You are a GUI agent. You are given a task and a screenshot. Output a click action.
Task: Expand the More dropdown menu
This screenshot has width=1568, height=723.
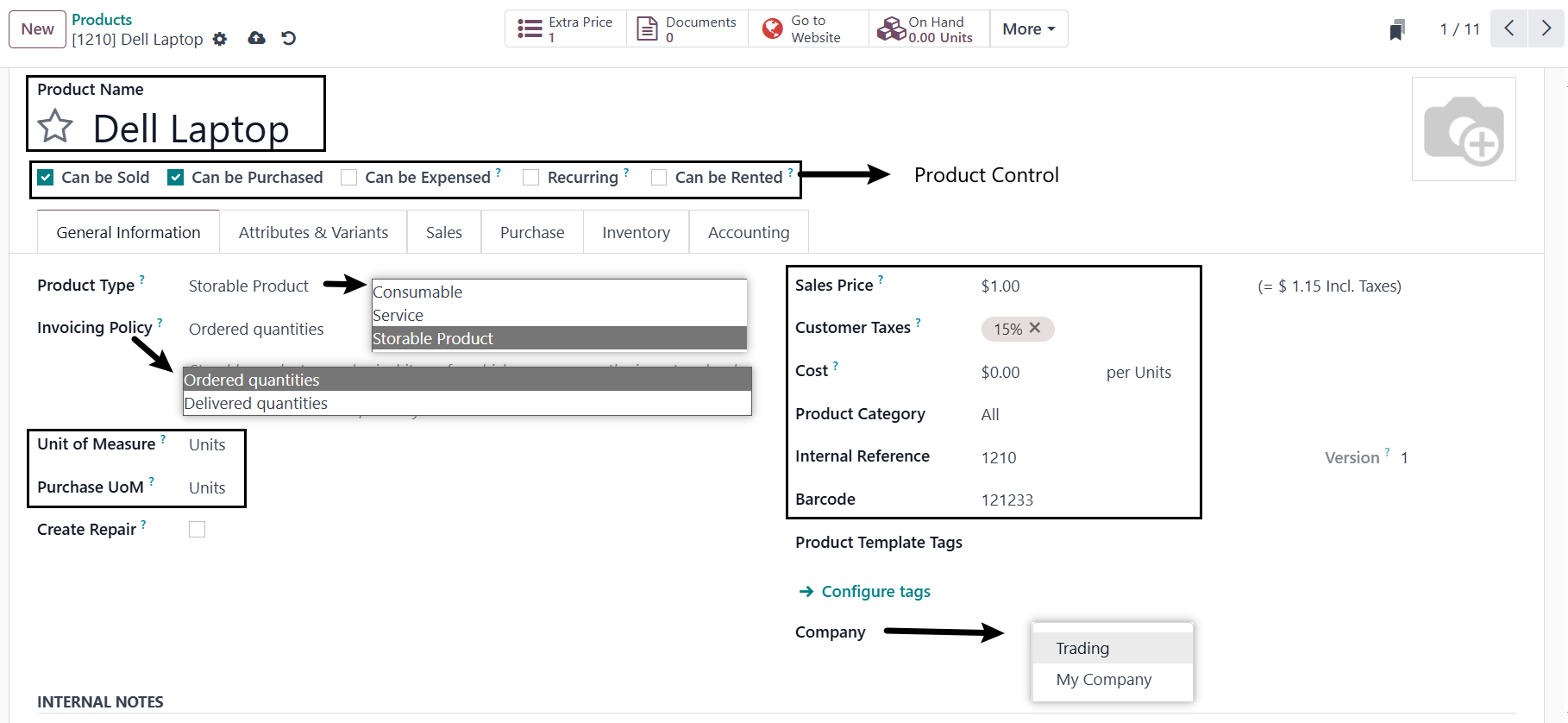click(1028, 29)
